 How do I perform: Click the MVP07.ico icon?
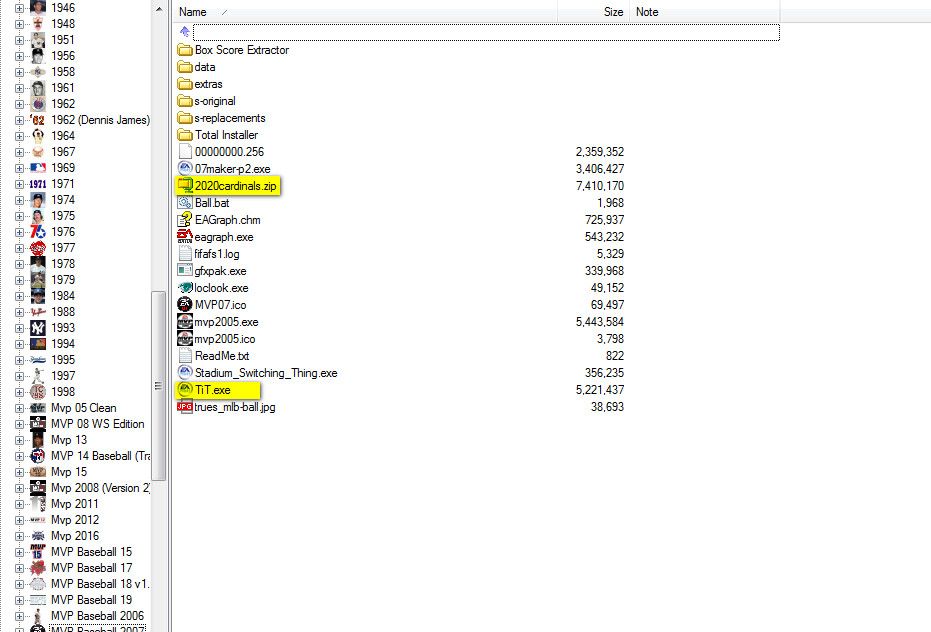pos(185,305)
